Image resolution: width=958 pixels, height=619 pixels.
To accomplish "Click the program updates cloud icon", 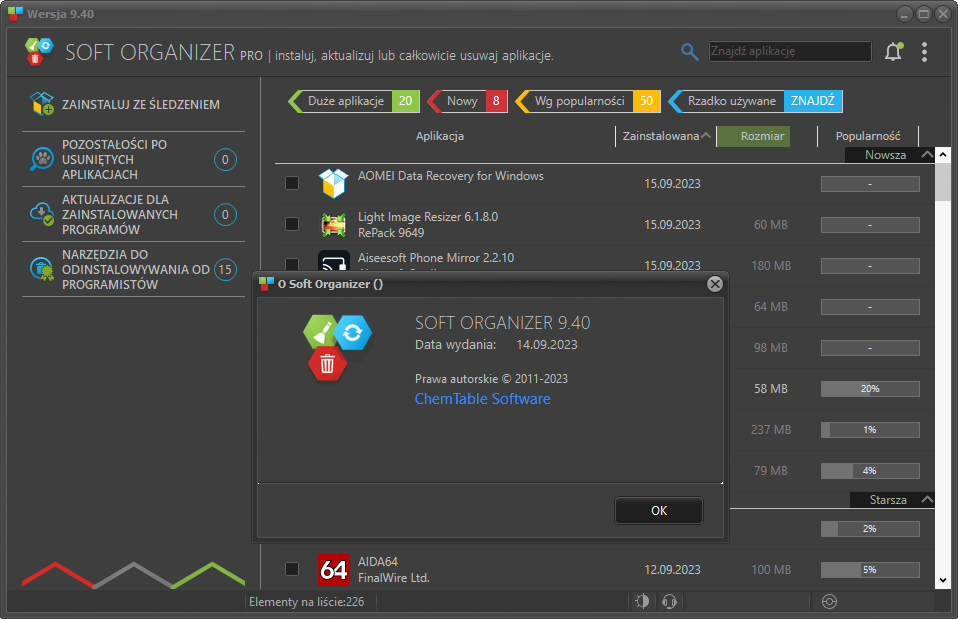I will pyautogui.click(x=42, y=214).
